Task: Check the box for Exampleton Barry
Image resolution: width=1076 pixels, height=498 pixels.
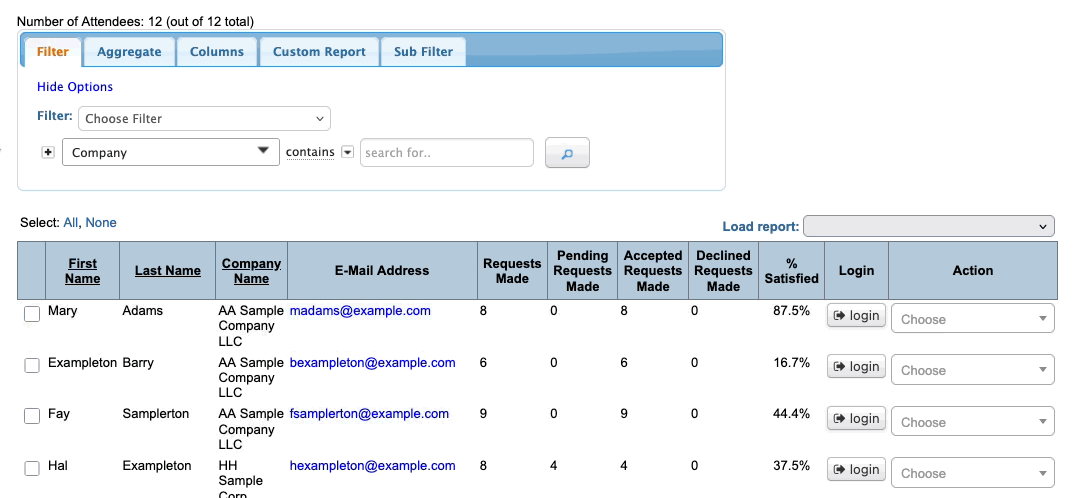Action: point(32,366)
